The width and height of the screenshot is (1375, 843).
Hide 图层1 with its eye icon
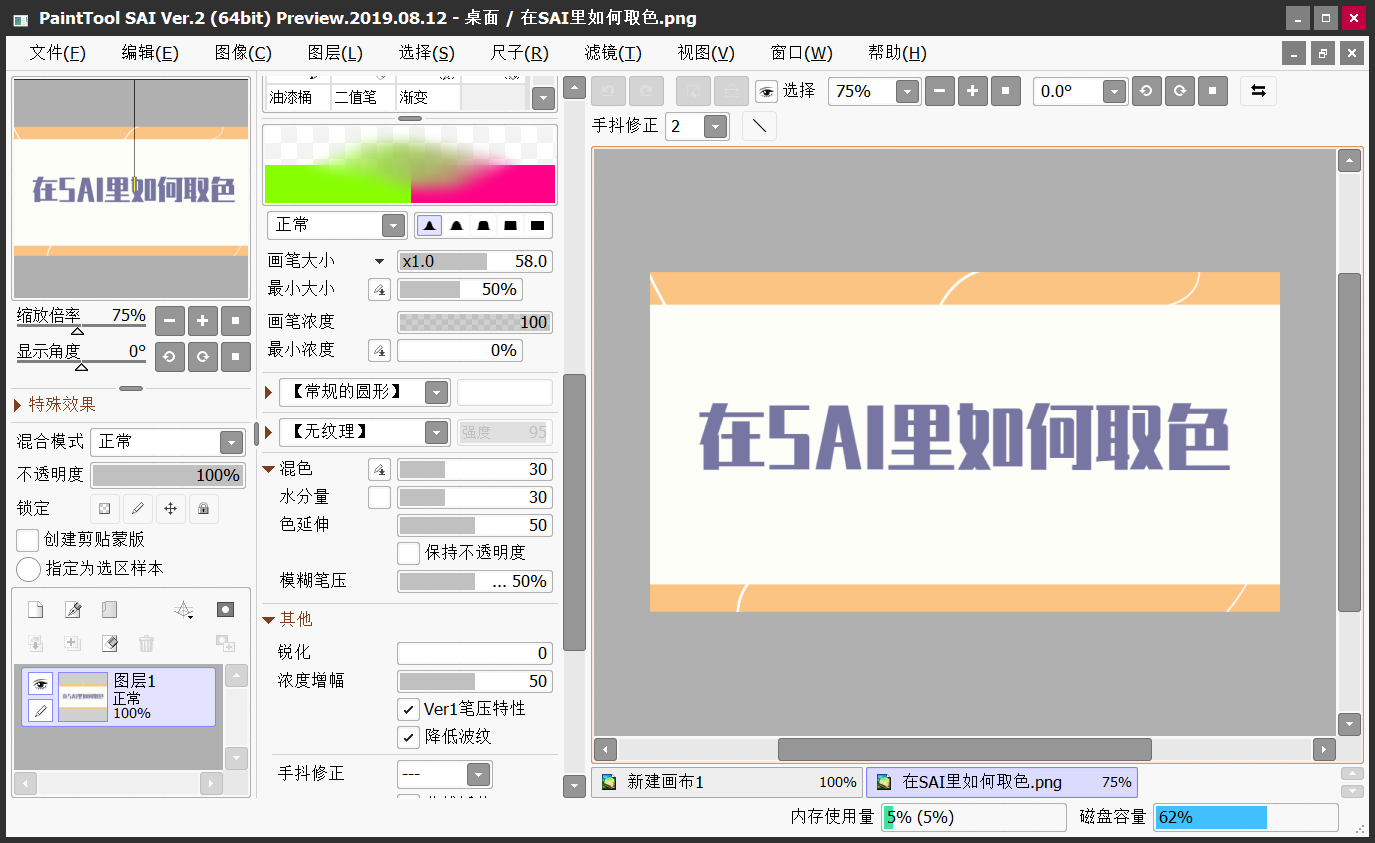(x=40, y=684)
